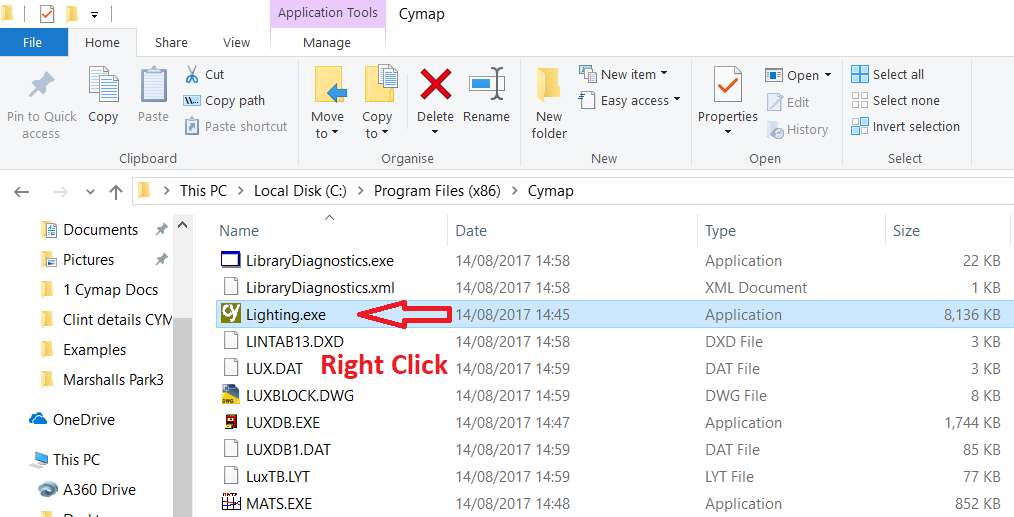This screenshot has width=1014, height=517.
Task: Sort by the Type column header
Action: 720,231
